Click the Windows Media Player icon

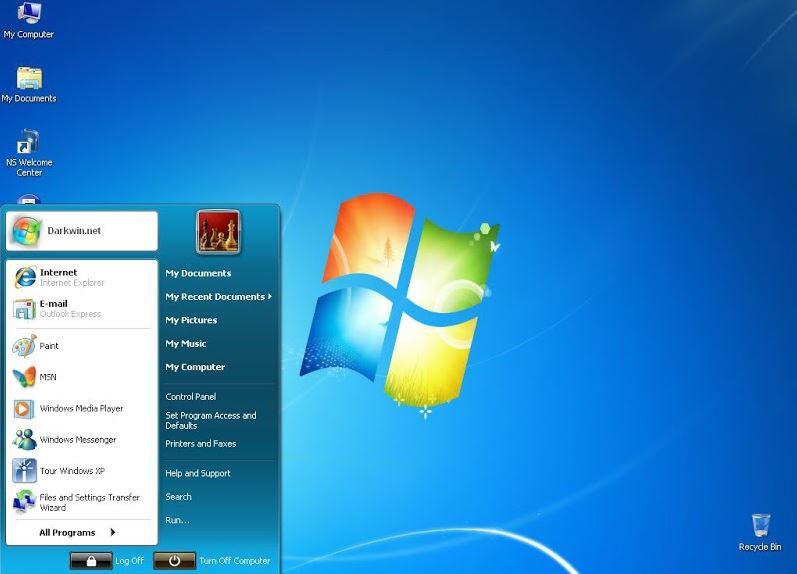coord(23,408)
